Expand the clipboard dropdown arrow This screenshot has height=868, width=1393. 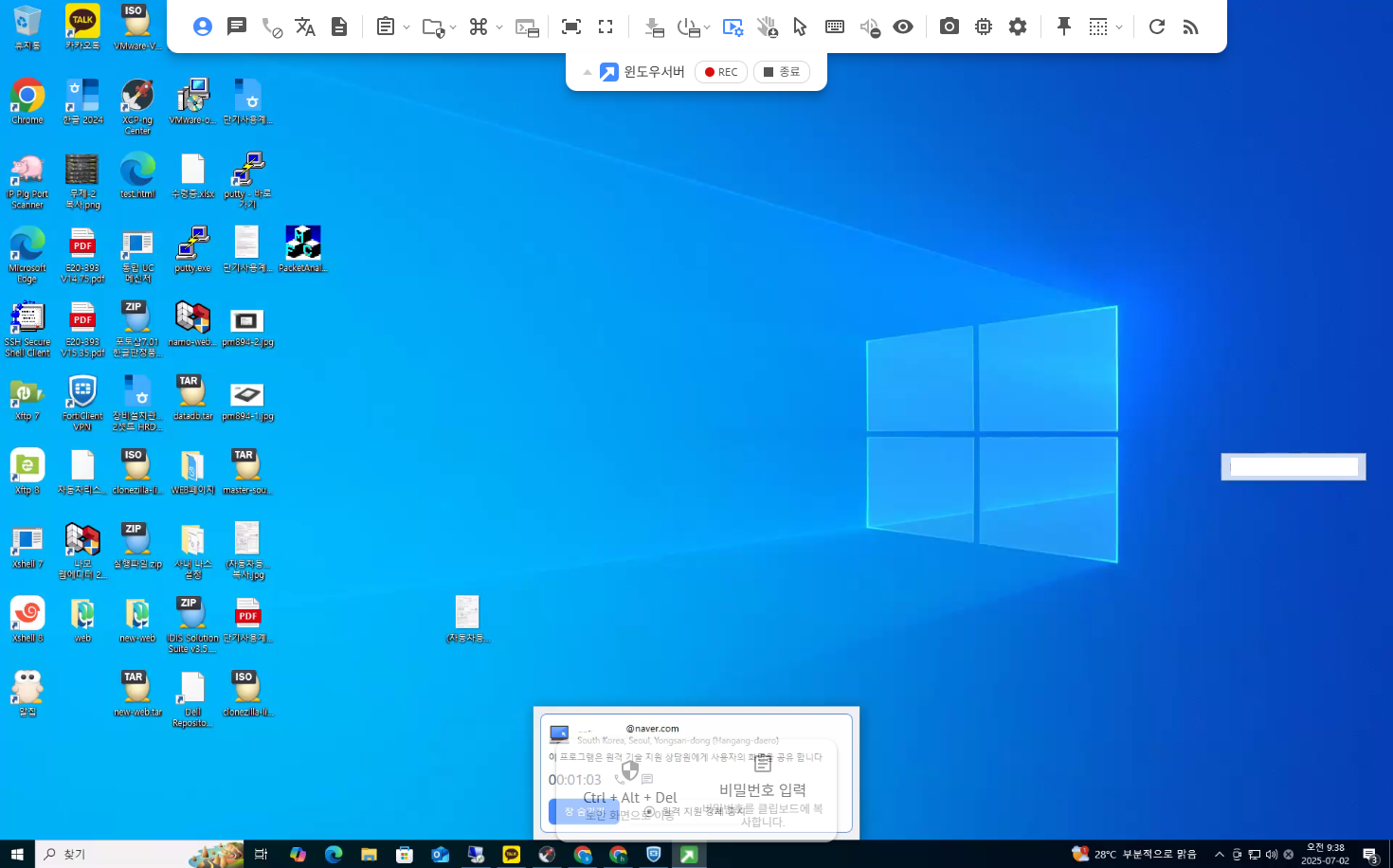point(407,27)
